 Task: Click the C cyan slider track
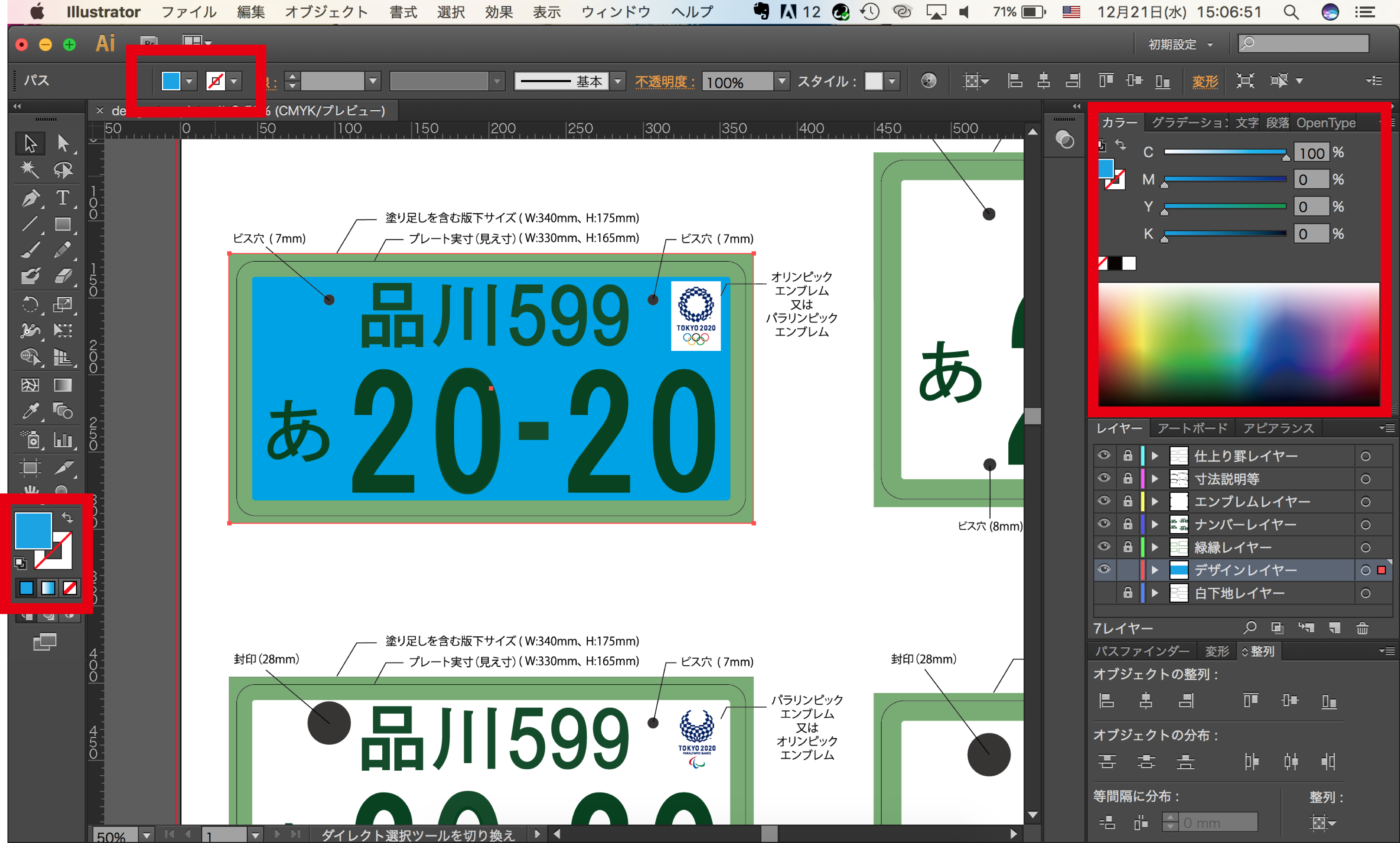[x=1225, y=152]
